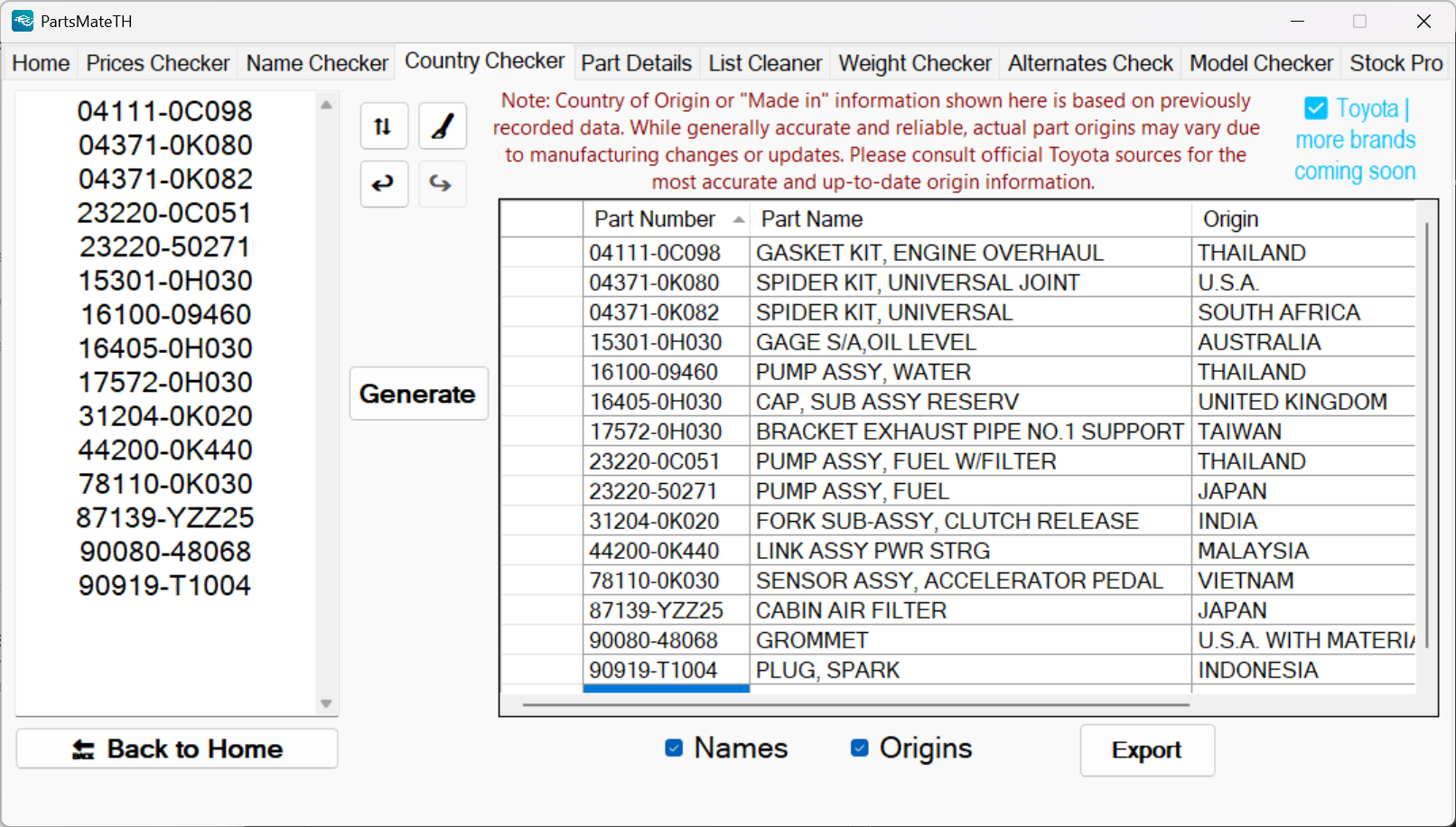The width and height of the screenshot is (1456, 827).
Task: Click the parts list scroll up arrow
Action: click(x=326, y=106)
